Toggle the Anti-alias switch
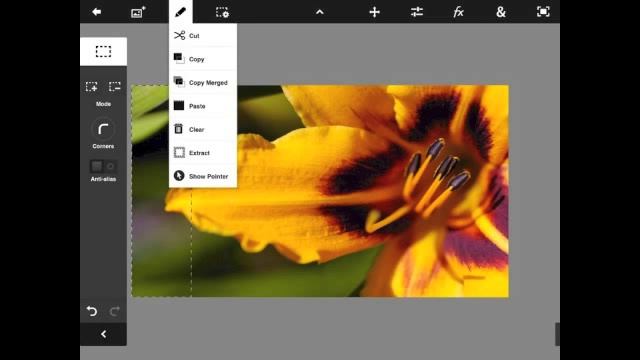Screen dimensions: 640x360 [103, 166]
